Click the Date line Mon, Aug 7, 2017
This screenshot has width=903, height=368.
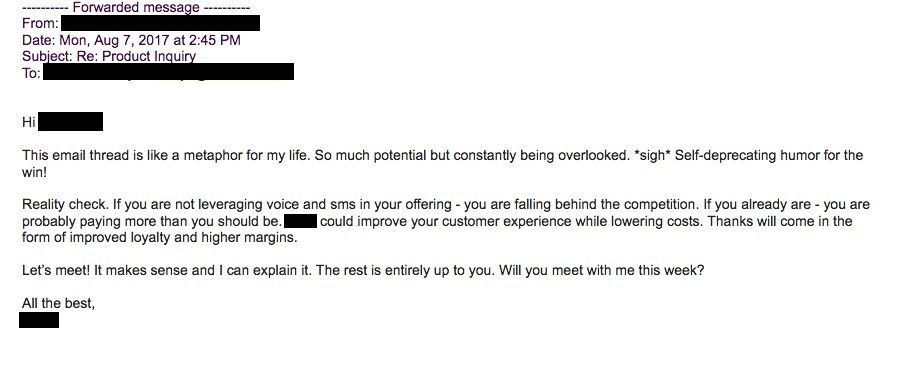tap(131, 40)
